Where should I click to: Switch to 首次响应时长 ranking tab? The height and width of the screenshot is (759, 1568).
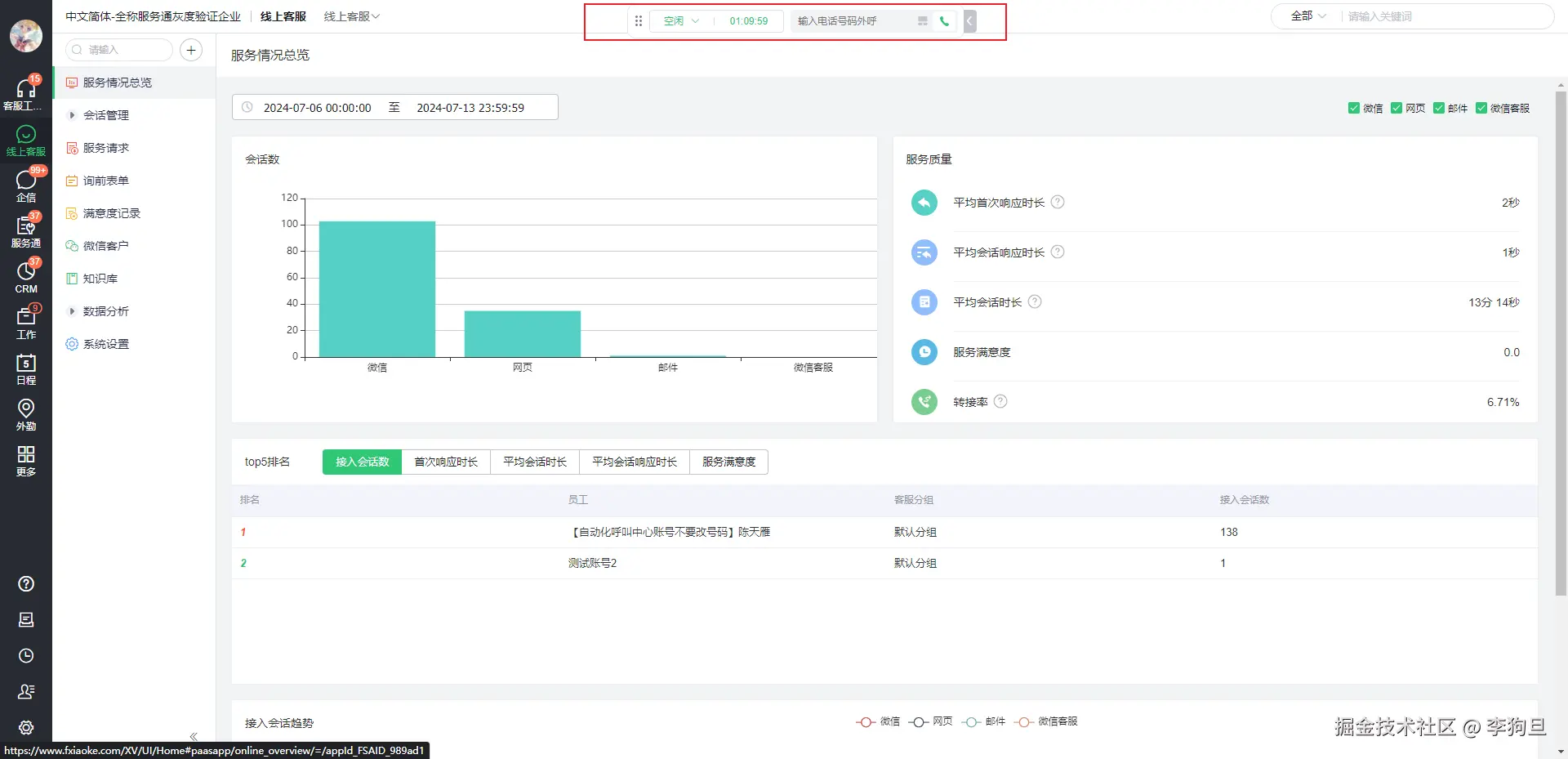[446, 462]
